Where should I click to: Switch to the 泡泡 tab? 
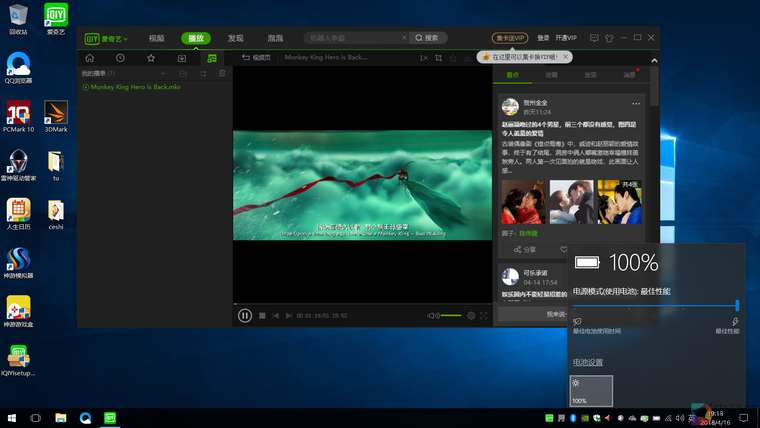[x=275, y=38]
